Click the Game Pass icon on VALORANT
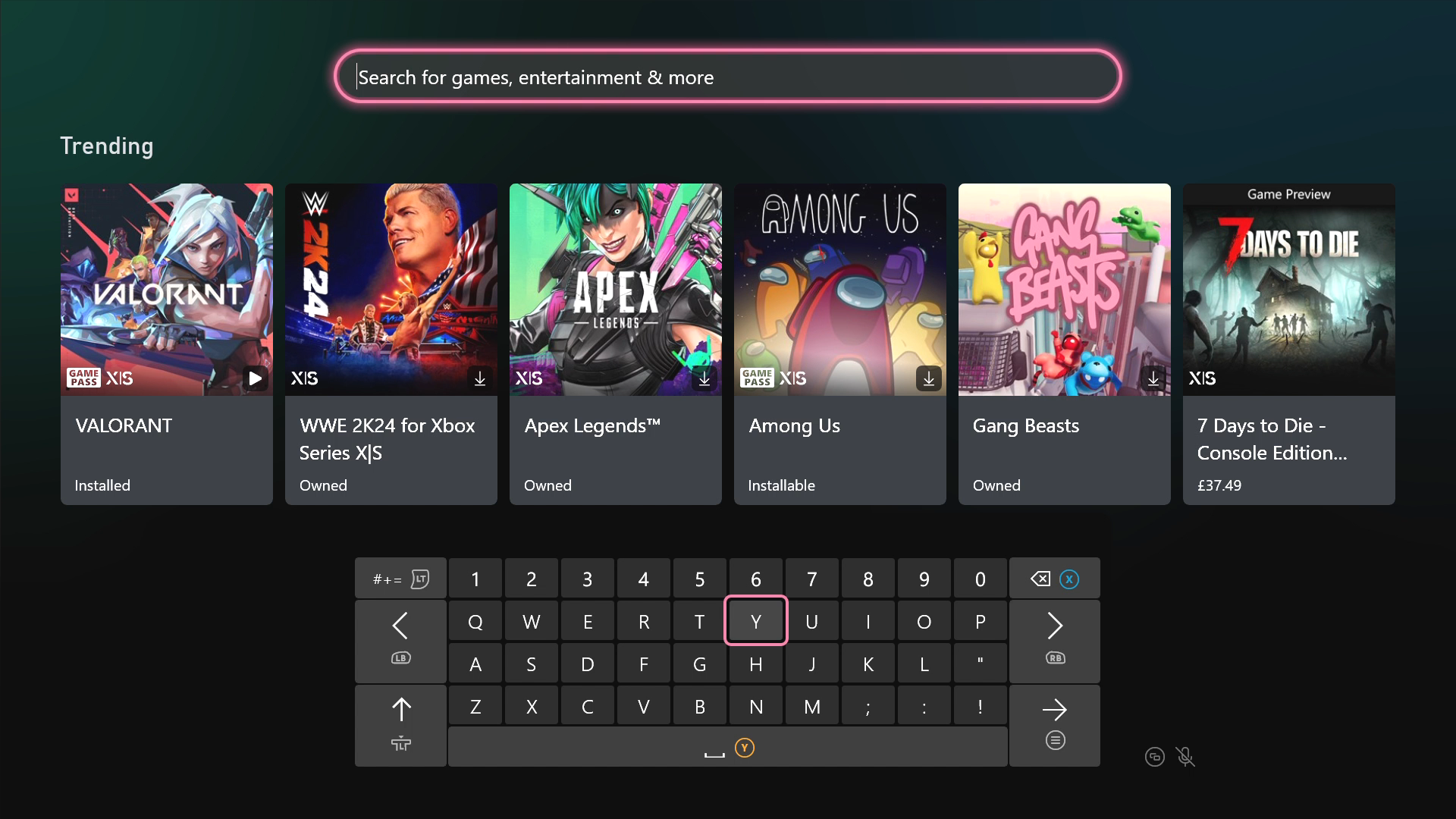The height and width of the screenshot is (819, 1456). tap(82, 376)
